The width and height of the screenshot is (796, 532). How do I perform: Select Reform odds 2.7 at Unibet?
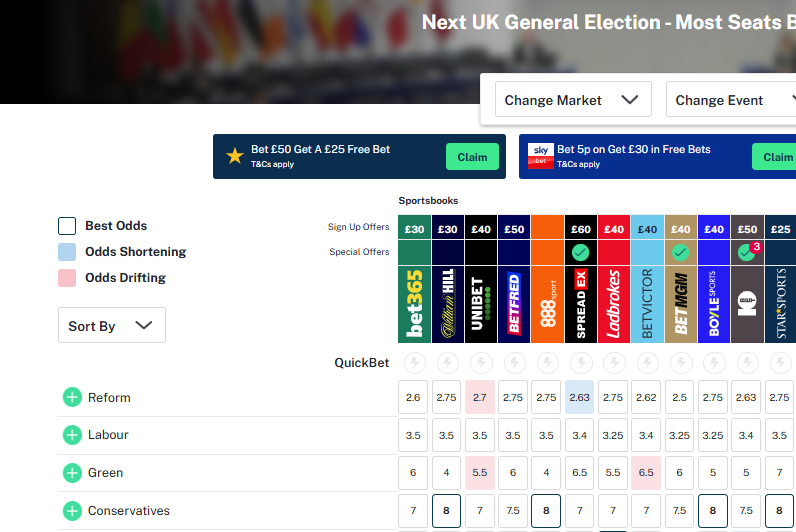tap(480, 397)
